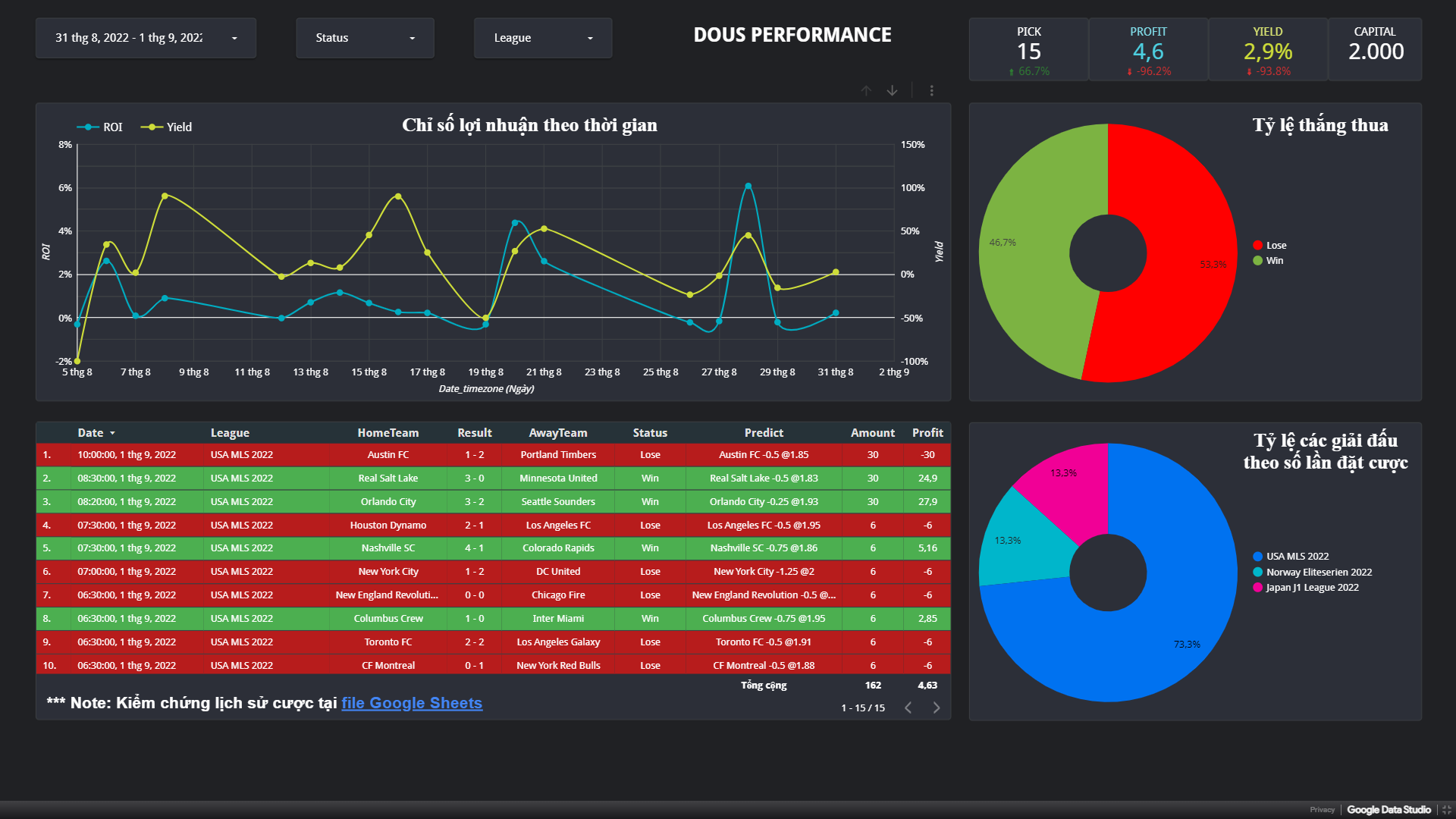Click the fullscreen icon in bottom bar
This screenshot has width=1456, height=819.
tap(1446, 810)
